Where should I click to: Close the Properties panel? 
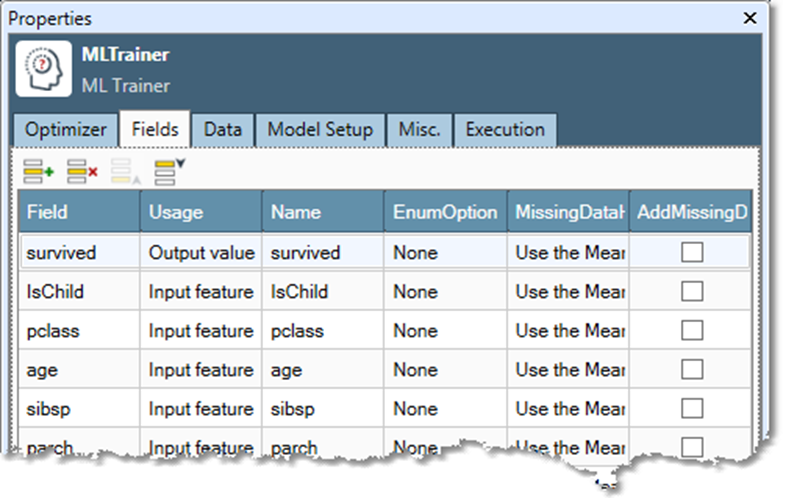(x=750, y=18)
